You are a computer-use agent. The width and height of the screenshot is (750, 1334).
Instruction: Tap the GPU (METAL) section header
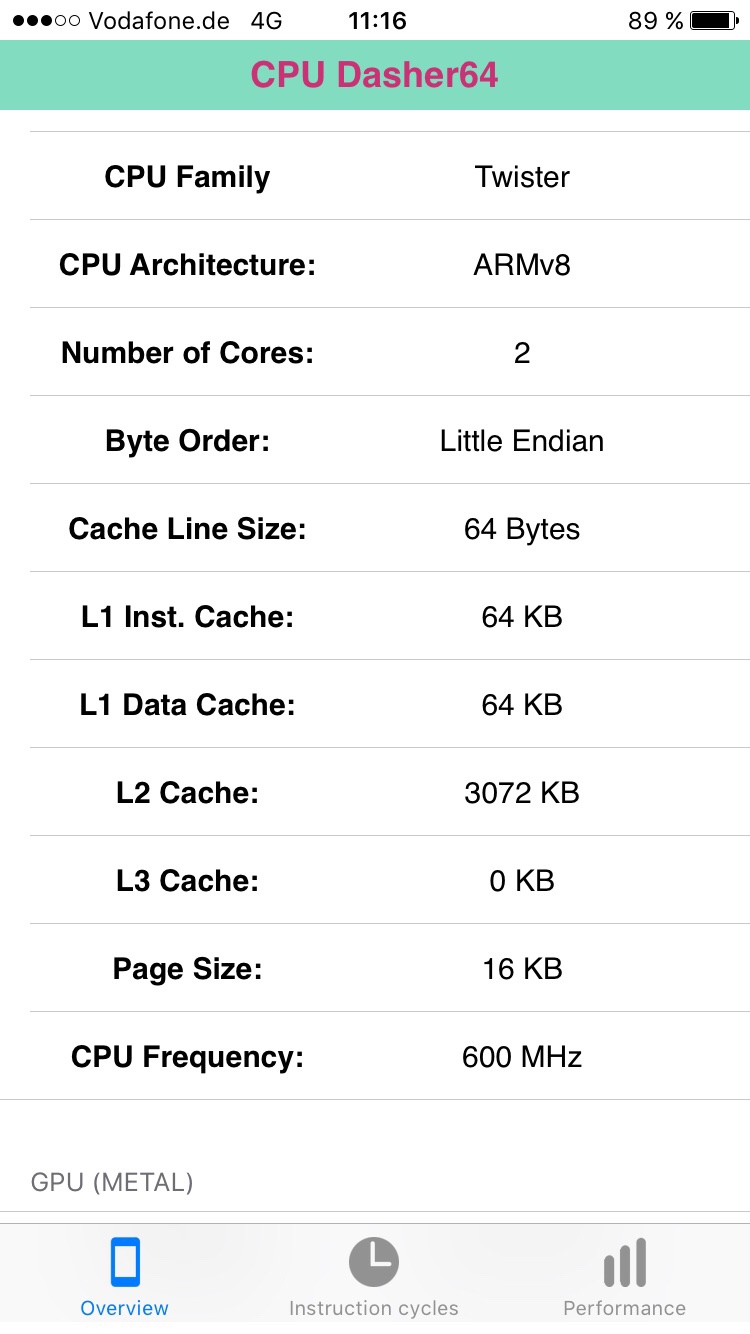coord(112,1183)
